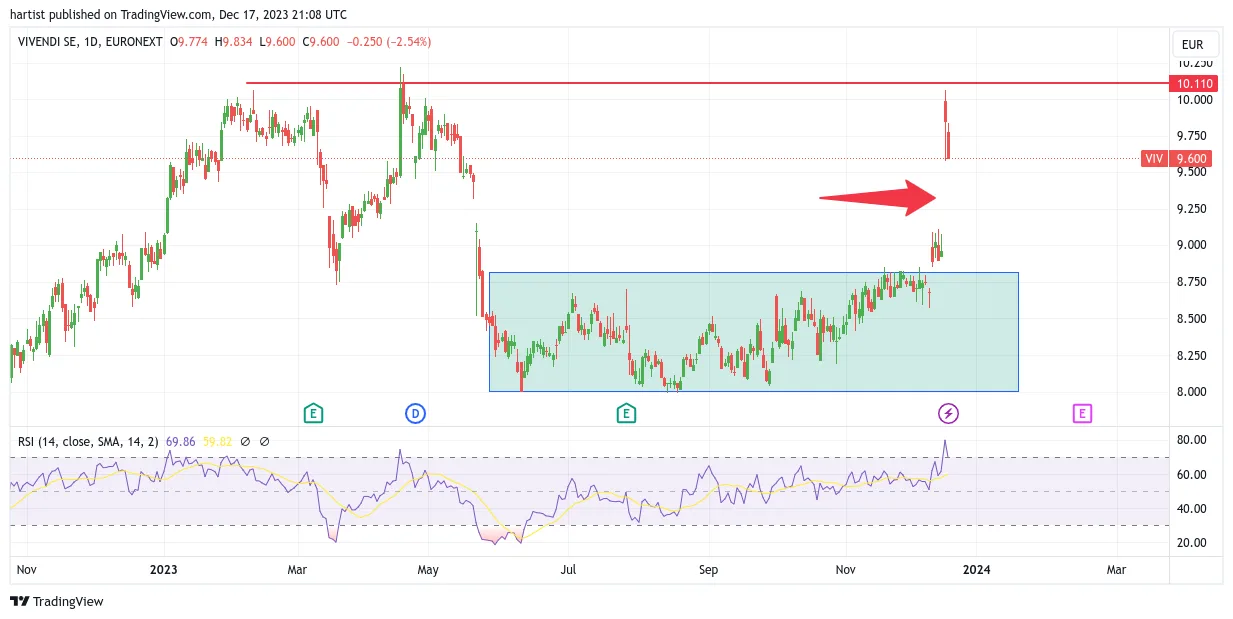
Task: Click the pink upcoming earnings E marker
Action: [x=1081, y=413]
